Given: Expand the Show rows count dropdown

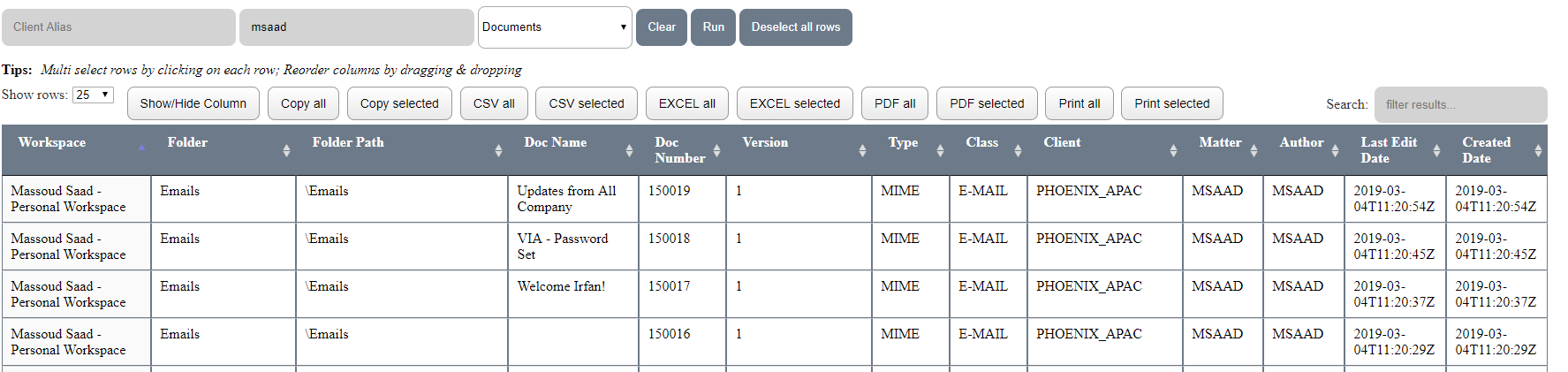Looking at the screenshot, I should pyautogui.click(x=94, y=95).
